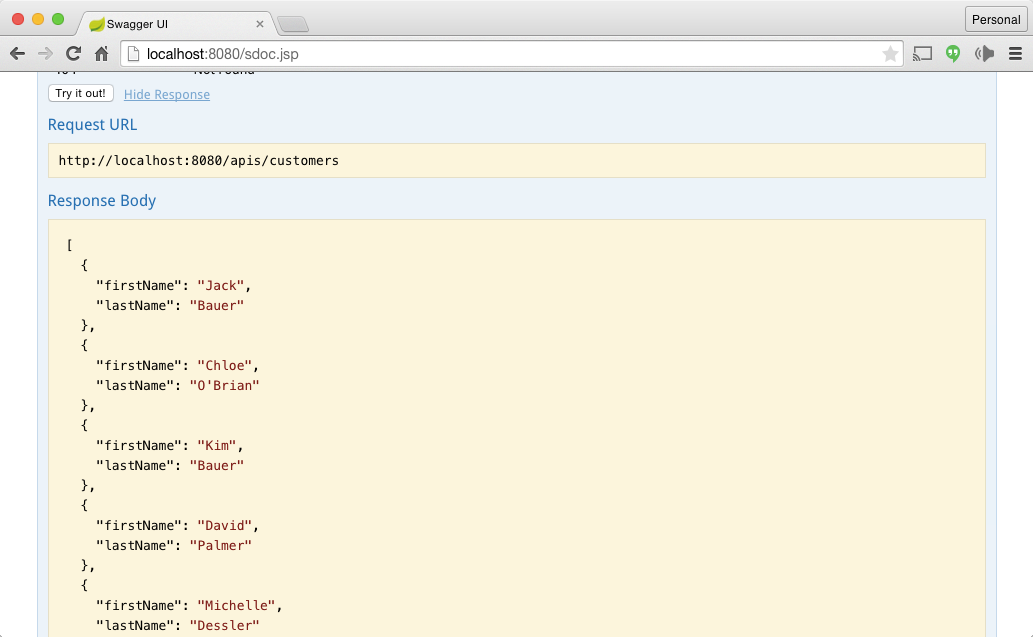This screenshot has width=1033, height=637.
Task: Click the "Palmer" lastName value
Action: (221, 545)
